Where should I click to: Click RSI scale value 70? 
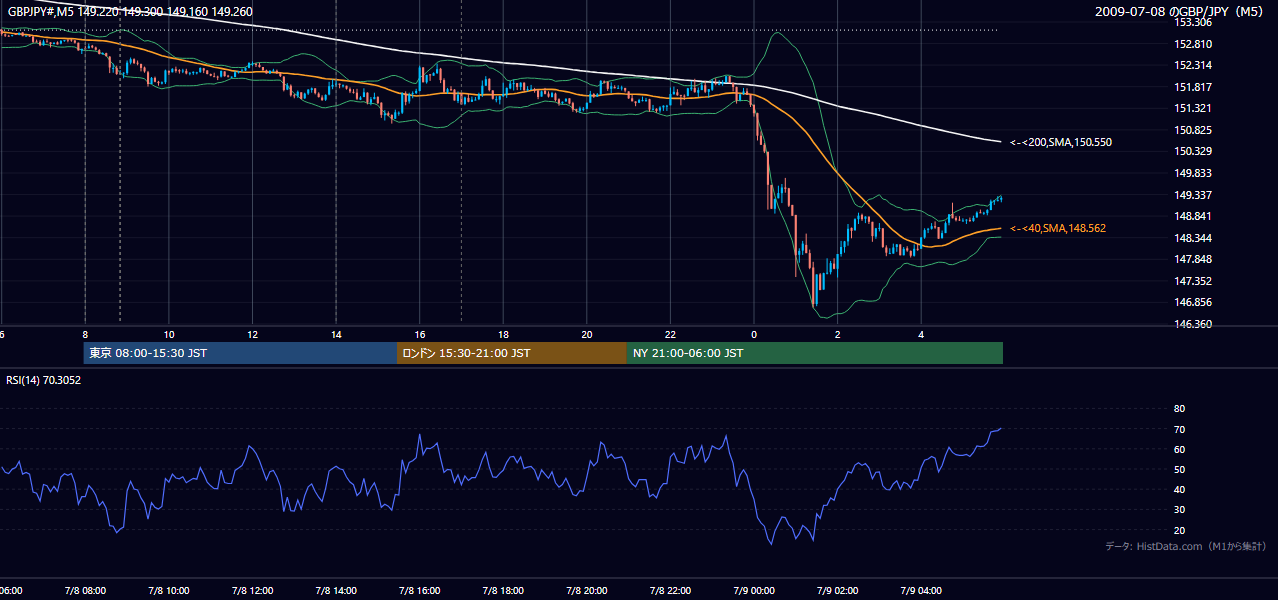tap(1179, 429)
